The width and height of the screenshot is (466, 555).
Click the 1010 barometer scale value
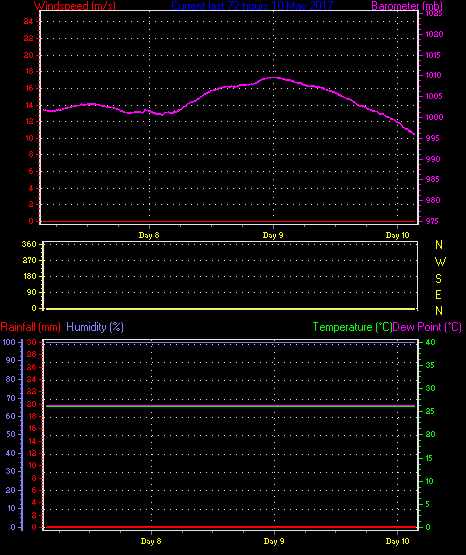point(433,75)
